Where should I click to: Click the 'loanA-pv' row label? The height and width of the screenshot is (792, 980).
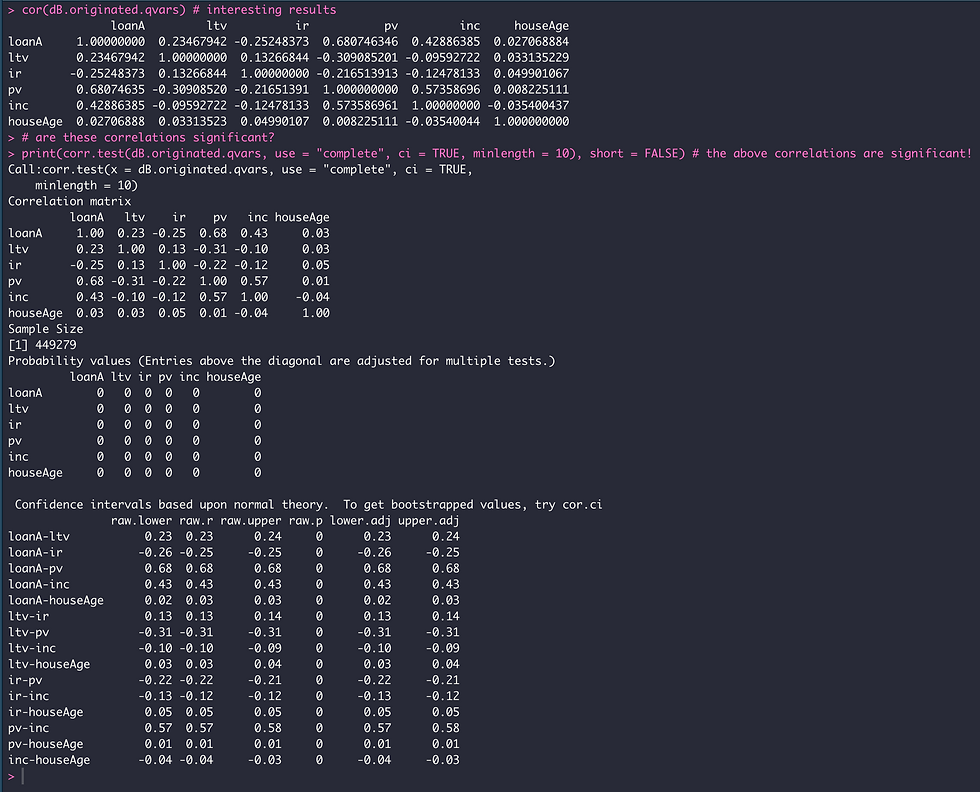(36, 568)
